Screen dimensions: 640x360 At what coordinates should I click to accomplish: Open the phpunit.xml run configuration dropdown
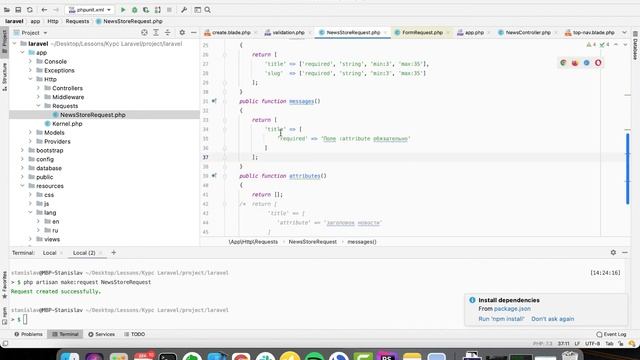[89, 10]
